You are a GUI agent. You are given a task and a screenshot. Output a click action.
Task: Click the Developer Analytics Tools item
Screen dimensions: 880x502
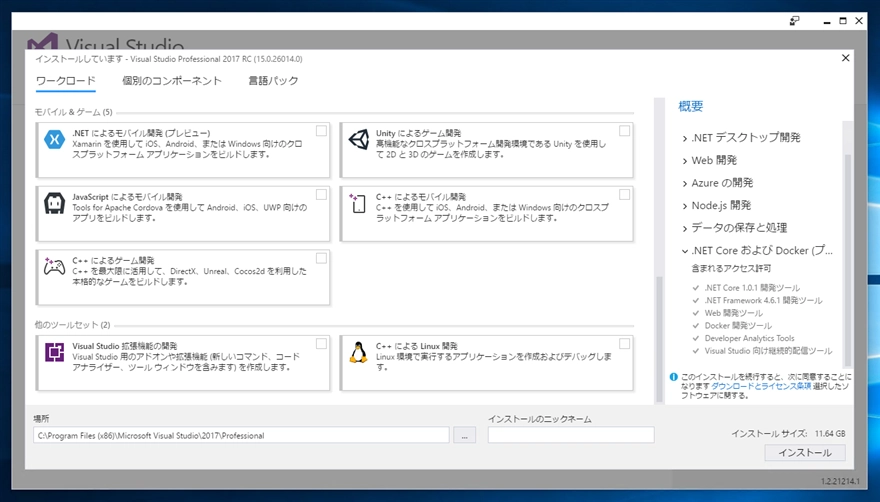(749, 338)
